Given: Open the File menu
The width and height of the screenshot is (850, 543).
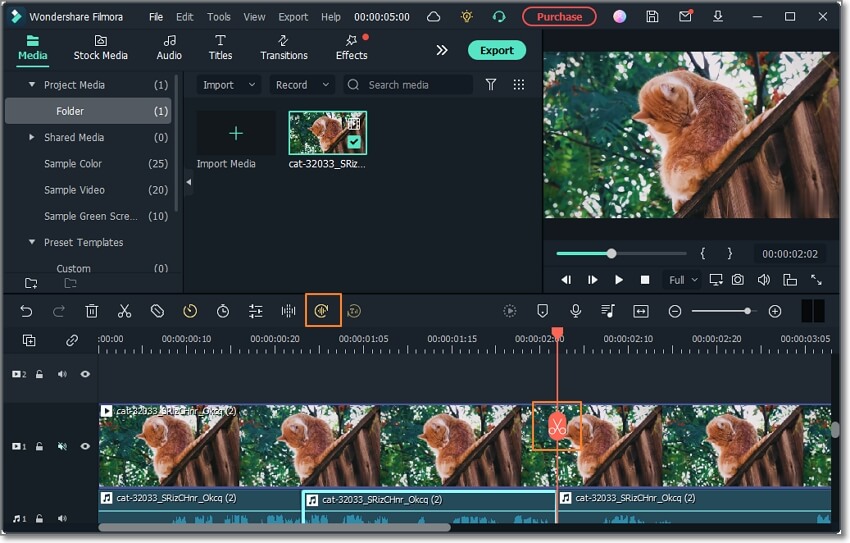Looking at the screenshot, I should [x=156, y=17].
